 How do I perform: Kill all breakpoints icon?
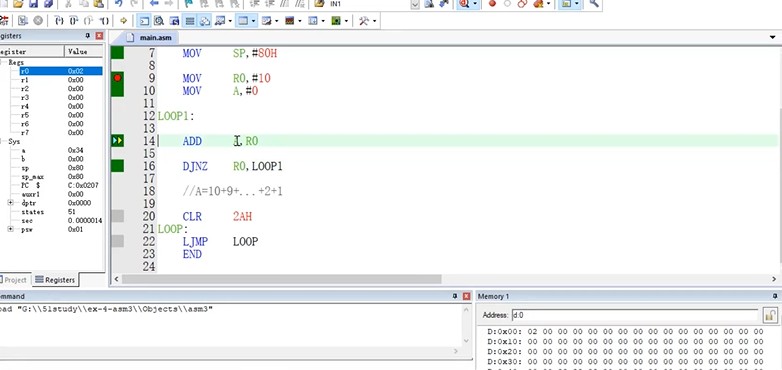(x=539, y=4)
